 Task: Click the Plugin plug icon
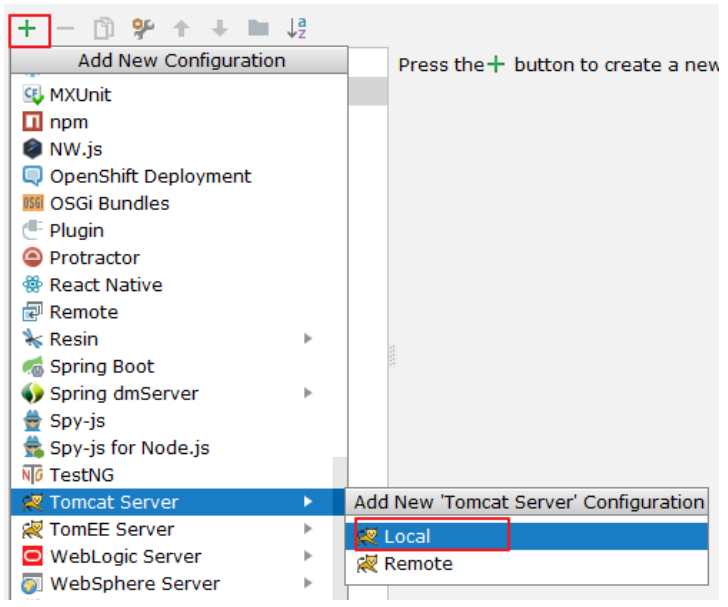point(32,230)
